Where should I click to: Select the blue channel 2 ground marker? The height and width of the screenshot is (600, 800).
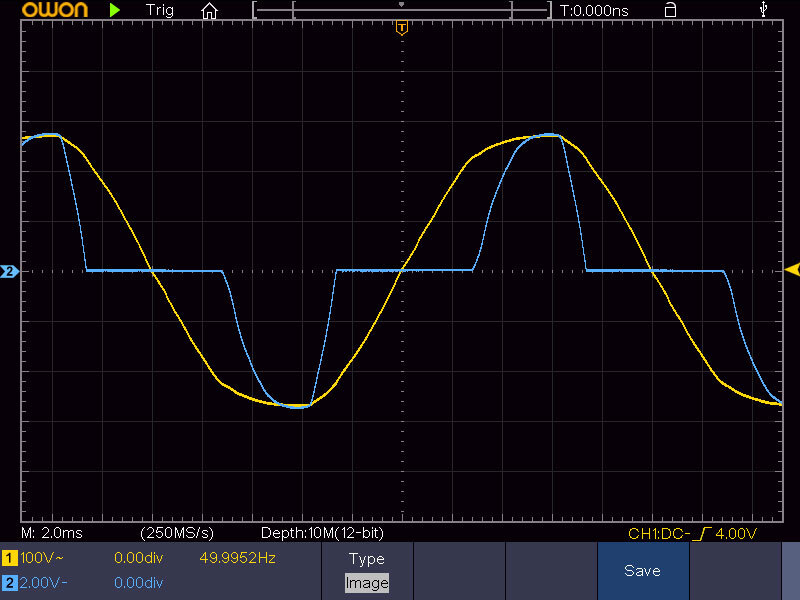tap(9, 271)
